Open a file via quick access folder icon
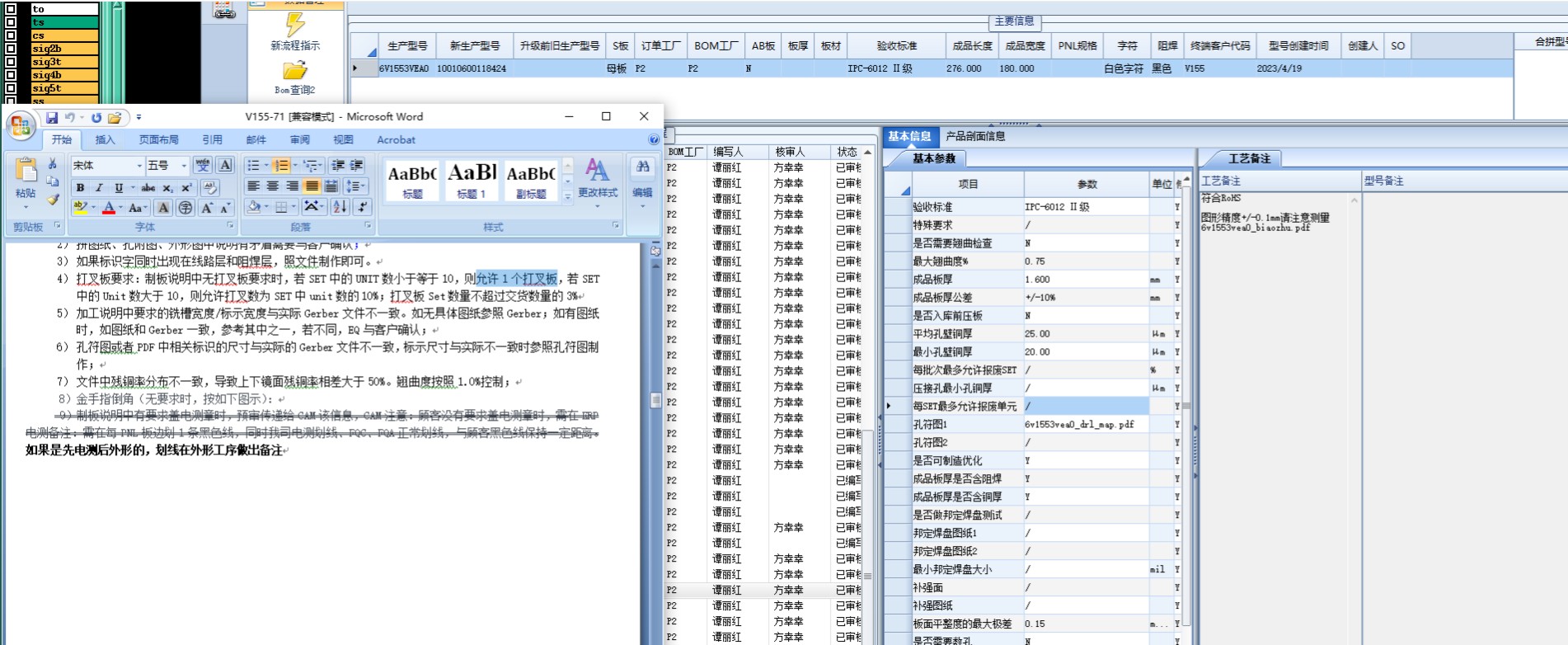 (x=115, y=117)
